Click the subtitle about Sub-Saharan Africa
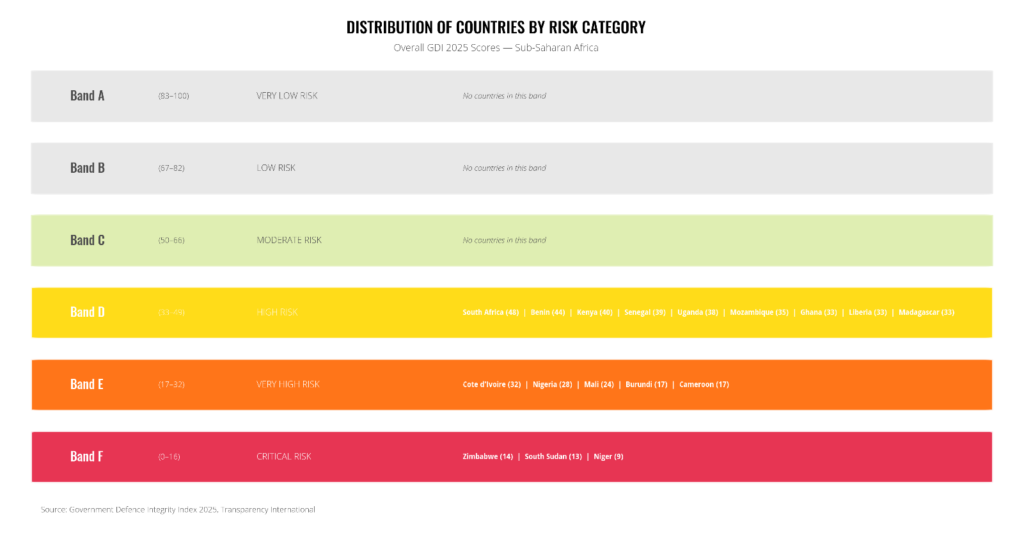 [496, 48]
